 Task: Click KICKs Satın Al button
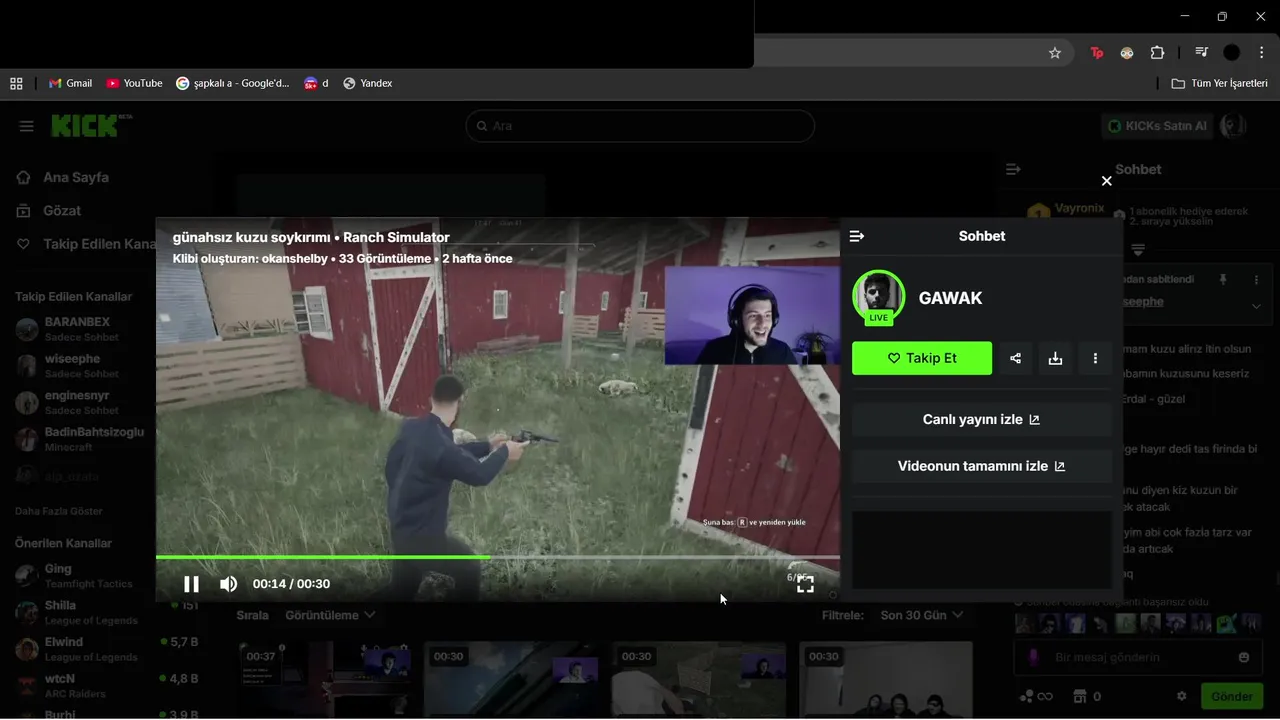1158,126
